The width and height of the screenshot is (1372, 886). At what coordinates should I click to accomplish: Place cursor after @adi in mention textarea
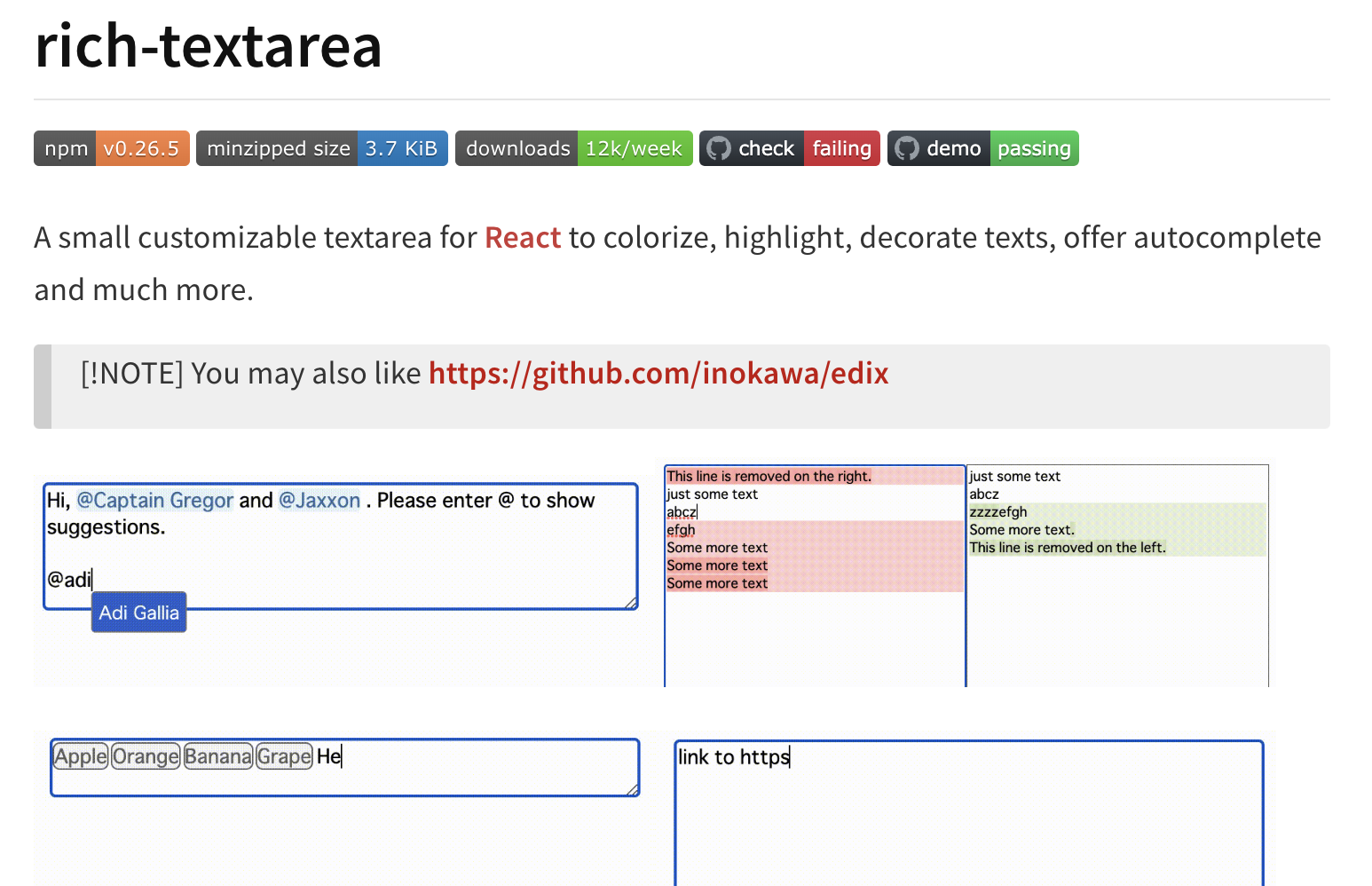[x=92, y=580]
